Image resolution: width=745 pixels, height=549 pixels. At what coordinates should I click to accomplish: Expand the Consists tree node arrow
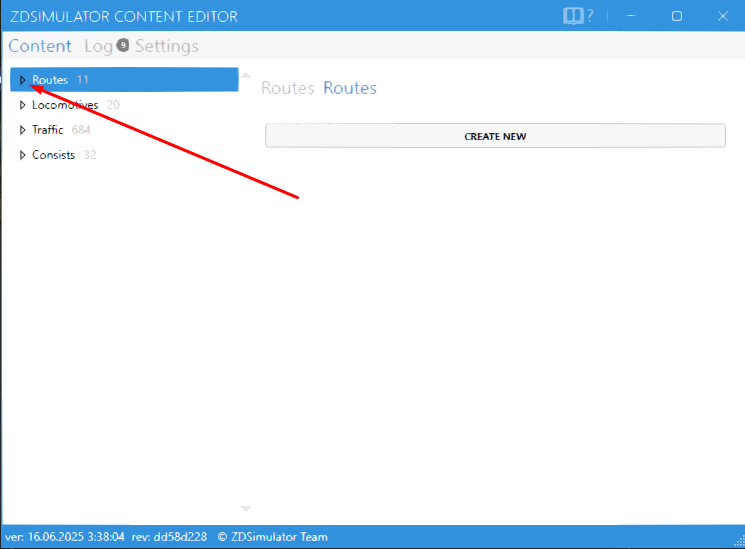pyautogui.click(x=22, y=155)
